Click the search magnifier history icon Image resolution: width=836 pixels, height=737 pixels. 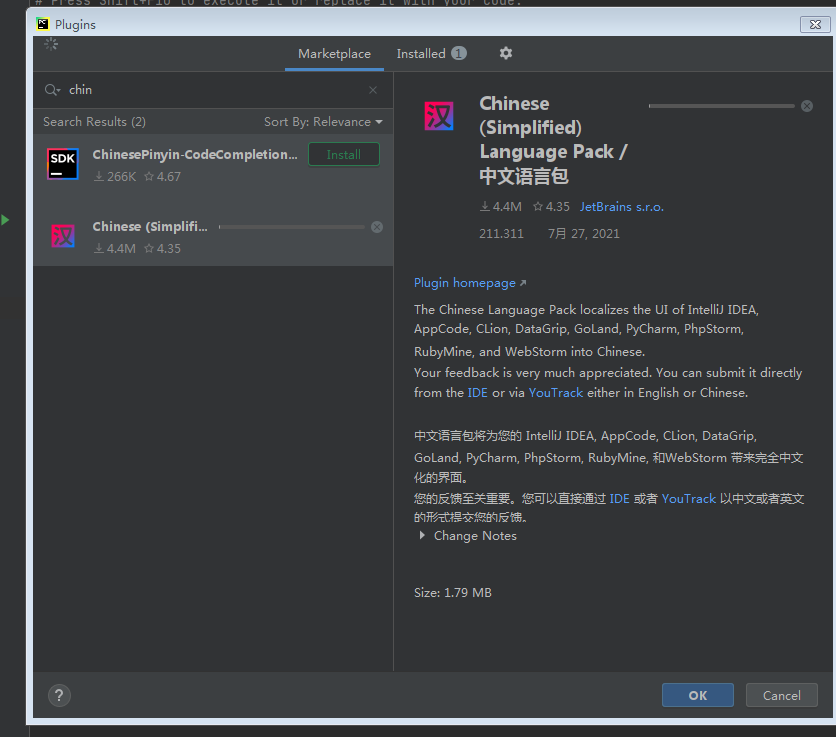pos(52,90)
